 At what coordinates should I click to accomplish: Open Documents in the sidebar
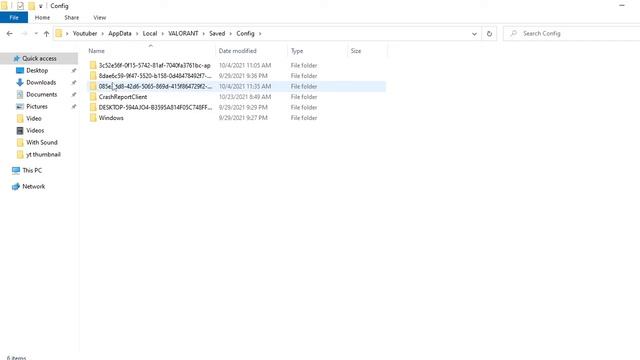click(42, 94)
